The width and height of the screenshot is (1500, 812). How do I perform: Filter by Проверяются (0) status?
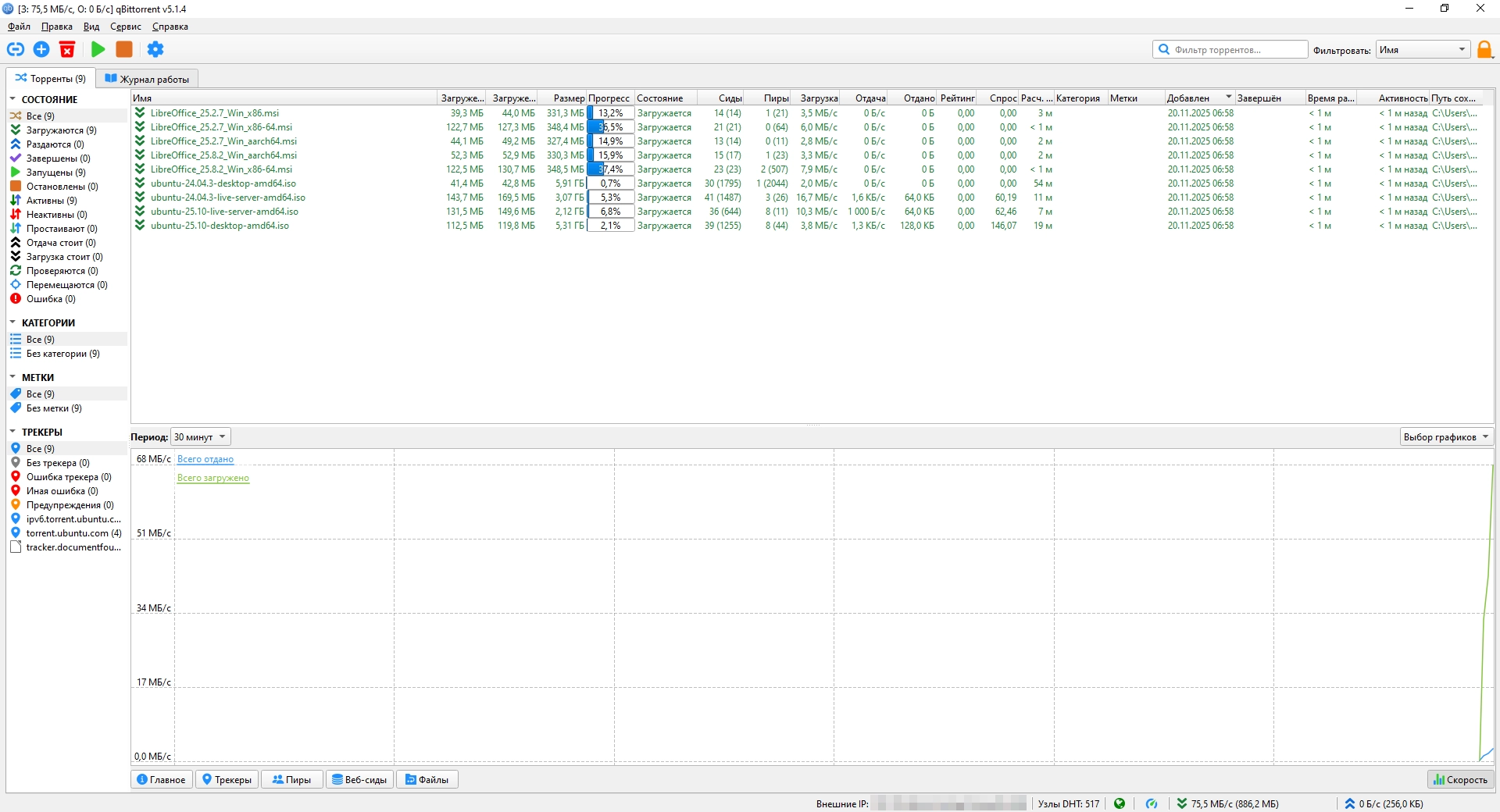tap(62, 271)
